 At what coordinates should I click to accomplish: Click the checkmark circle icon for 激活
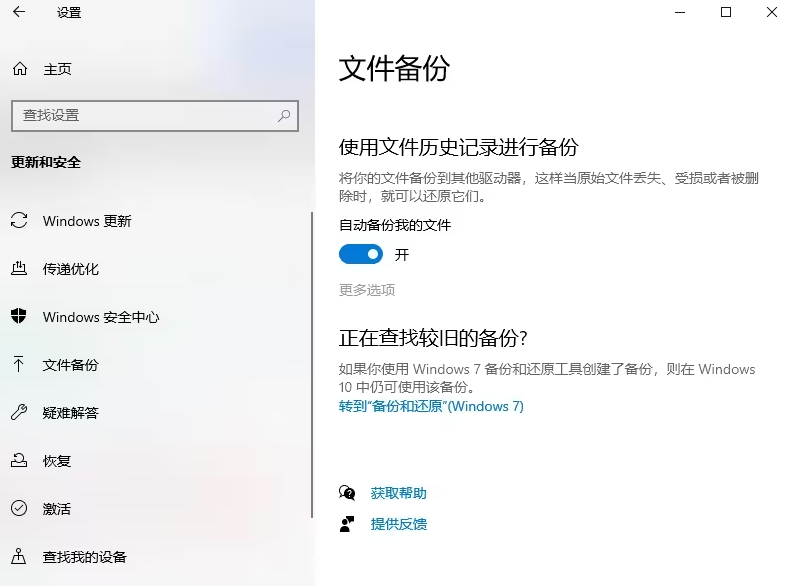point(19,508)
